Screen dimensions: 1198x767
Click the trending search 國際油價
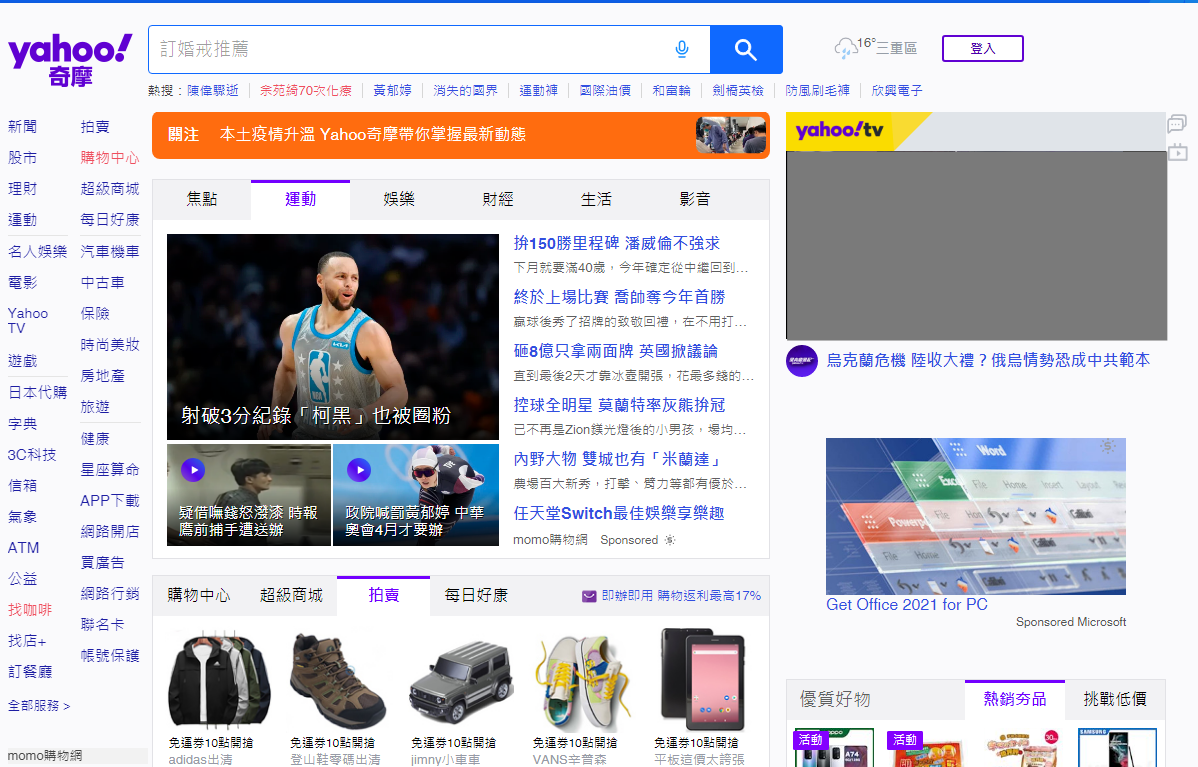pyautogui.click(x=605, y=91)
